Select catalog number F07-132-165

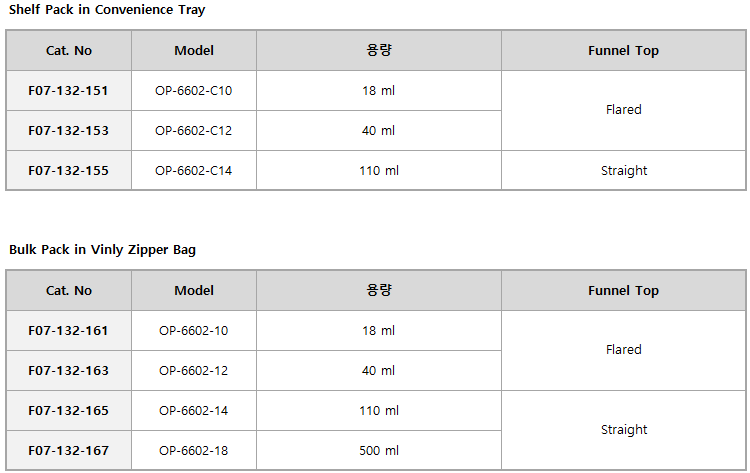68,410
